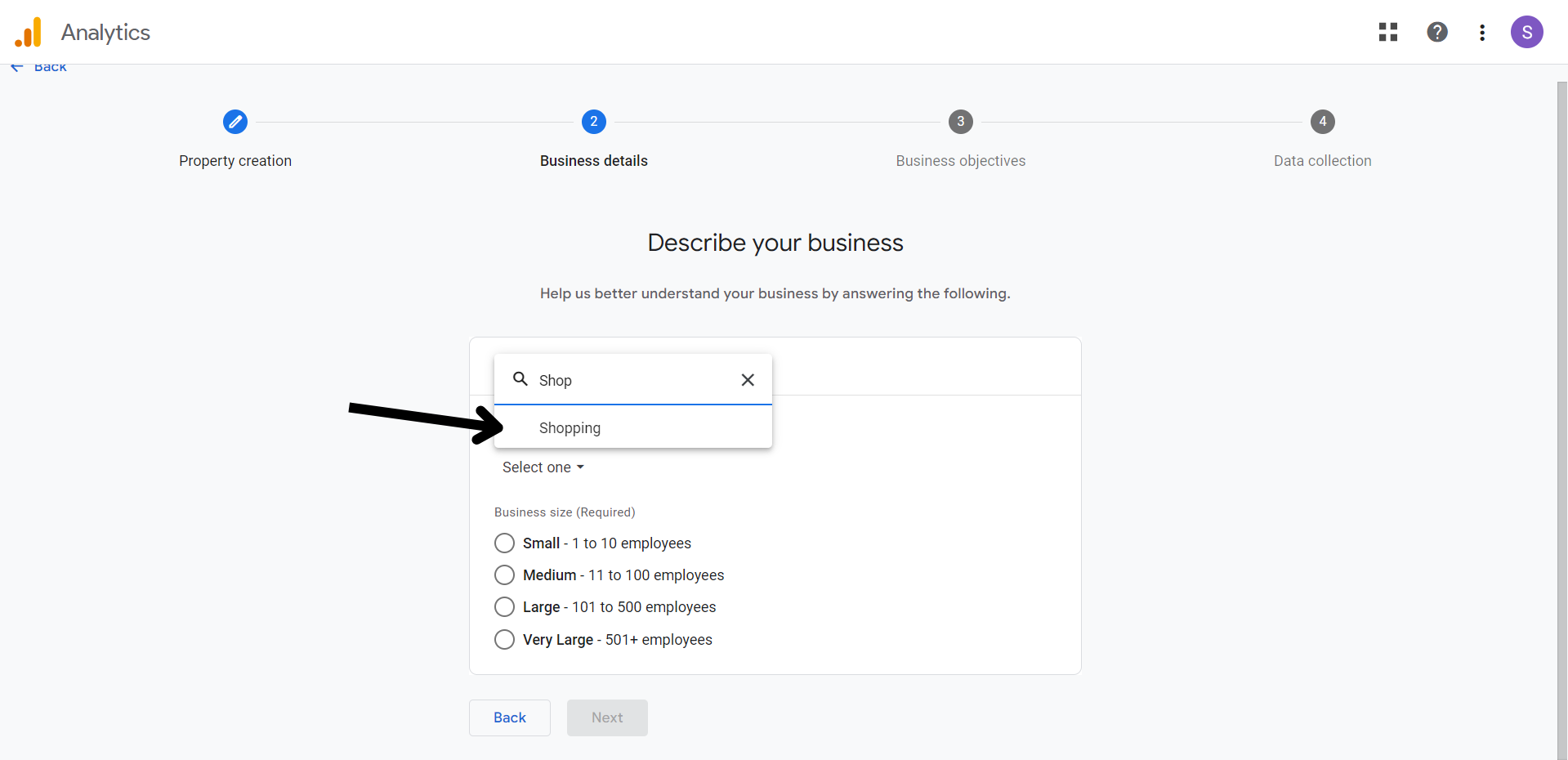This screenshot has width=1568, height=760.
Task: Open the Google apps grid
Action: click(1387, 32)
